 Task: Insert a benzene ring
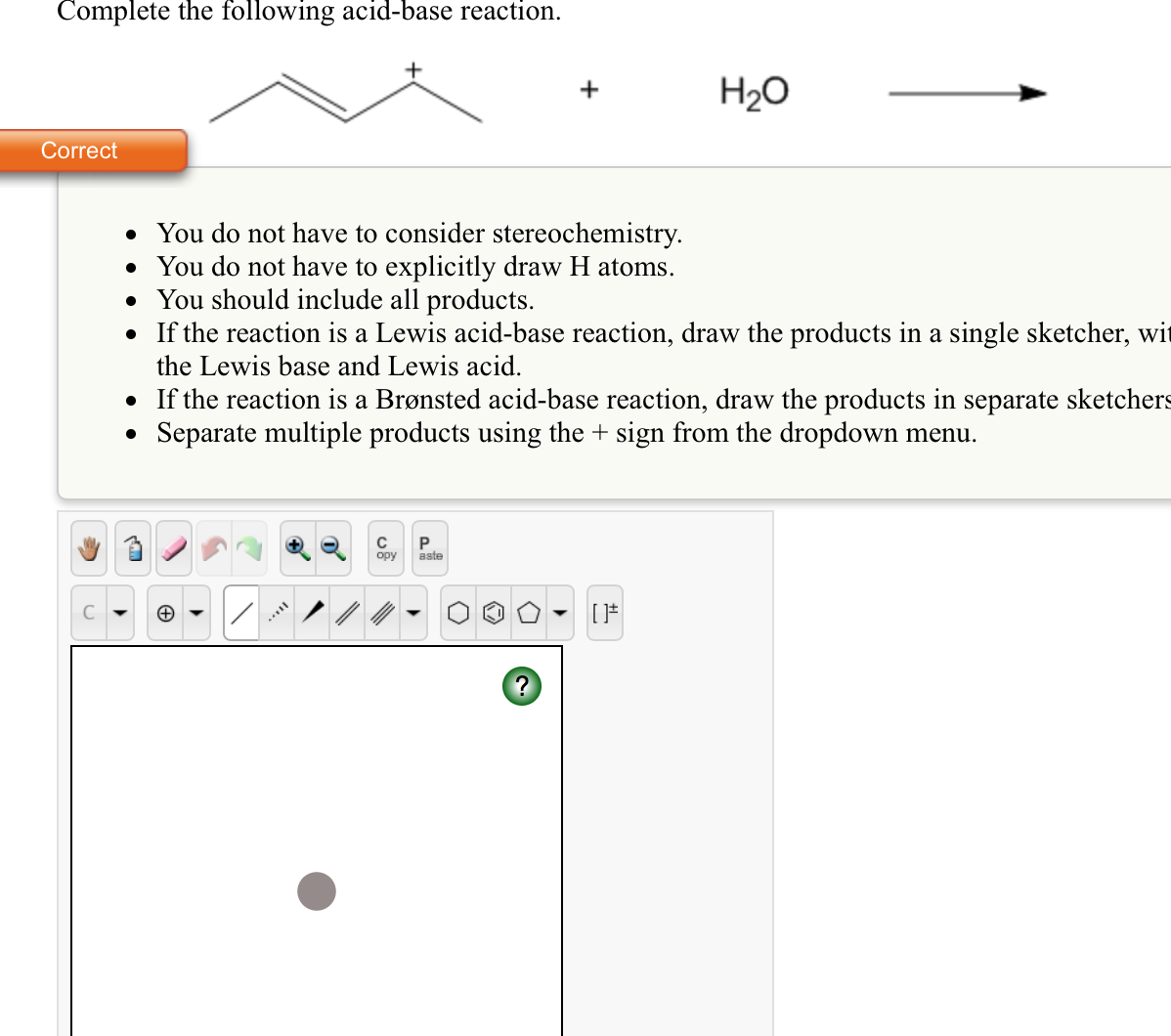pos(494,613)
